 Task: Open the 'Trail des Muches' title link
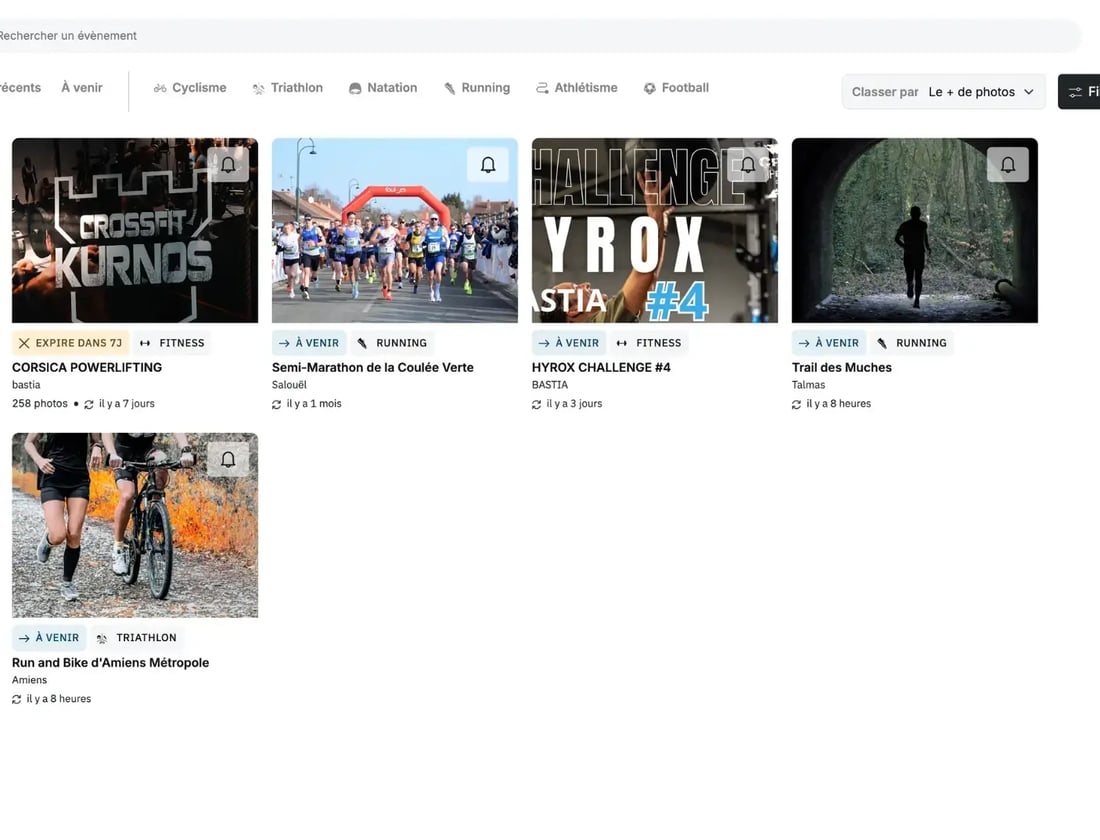pos(842,368)
